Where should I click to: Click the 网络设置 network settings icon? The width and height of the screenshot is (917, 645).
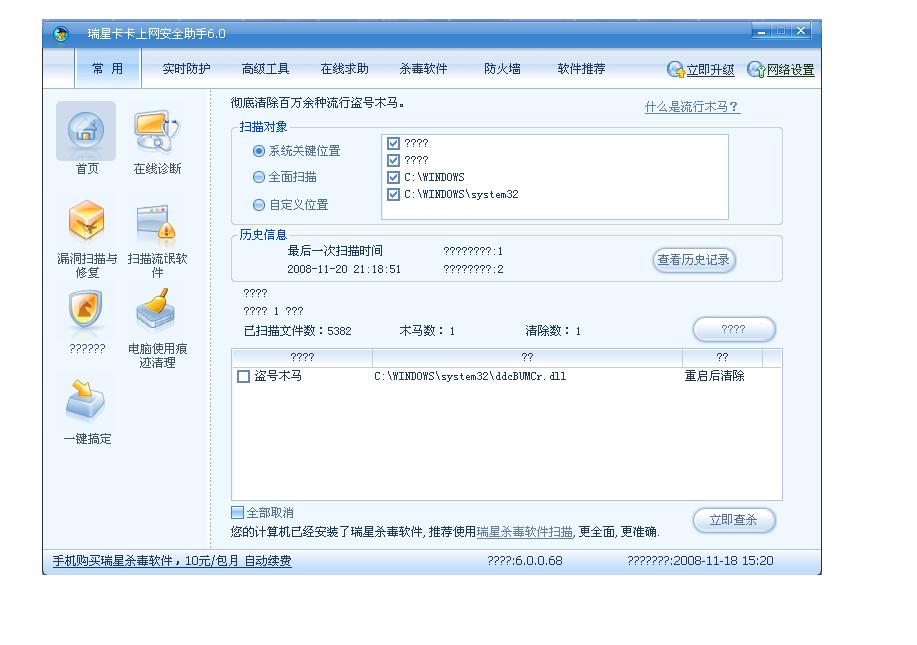[756, 70]
